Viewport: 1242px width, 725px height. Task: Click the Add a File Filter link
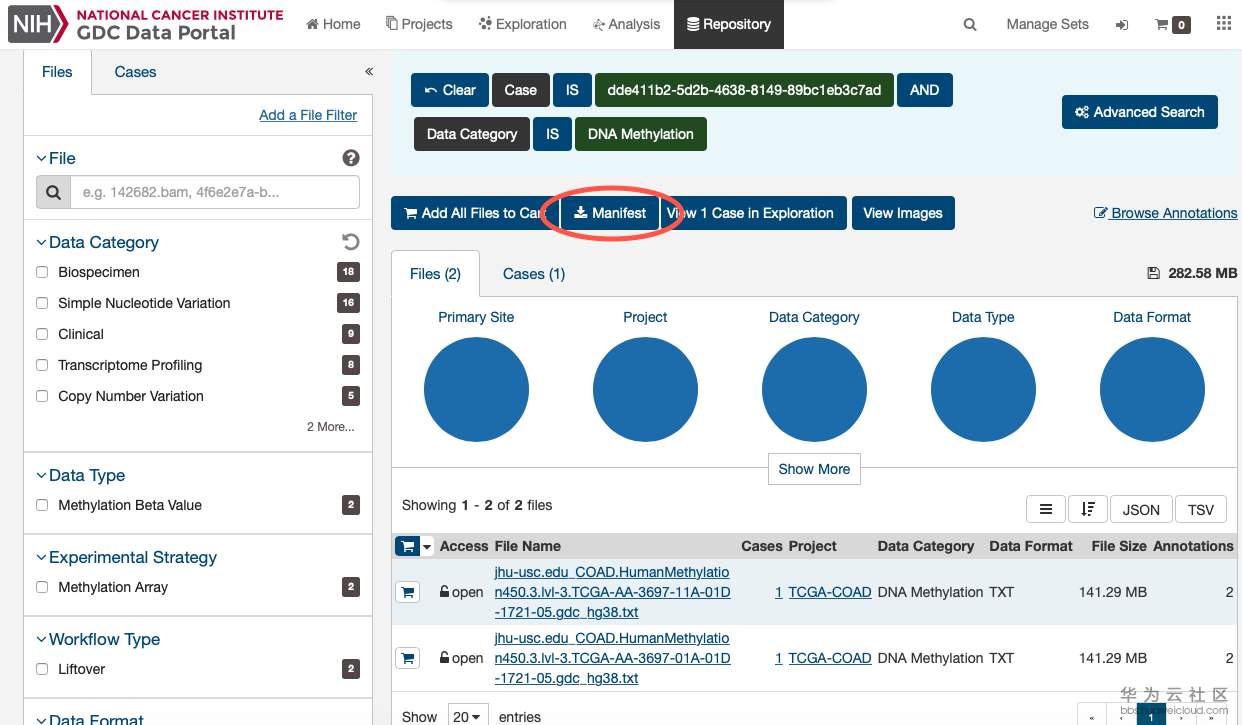[x=308, y=115]
